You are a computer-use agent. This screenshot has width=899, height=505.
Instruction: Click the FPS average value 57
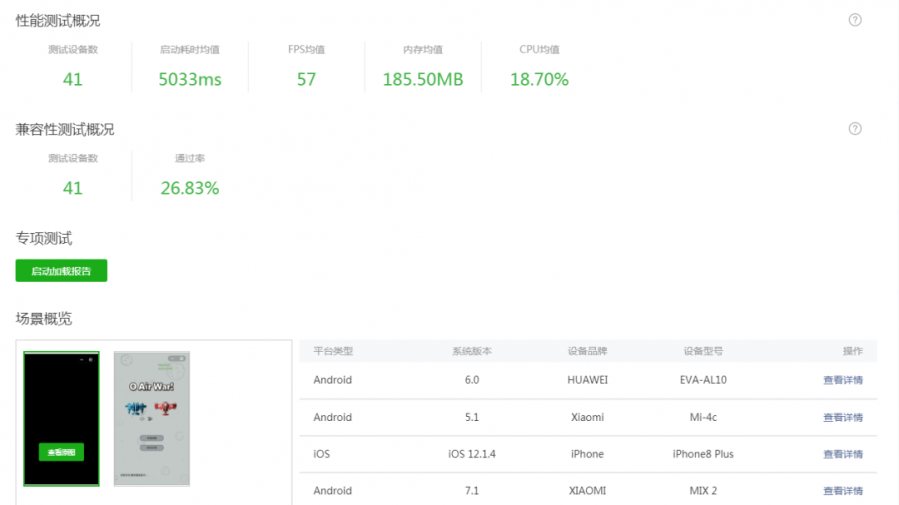pos(306,79)
